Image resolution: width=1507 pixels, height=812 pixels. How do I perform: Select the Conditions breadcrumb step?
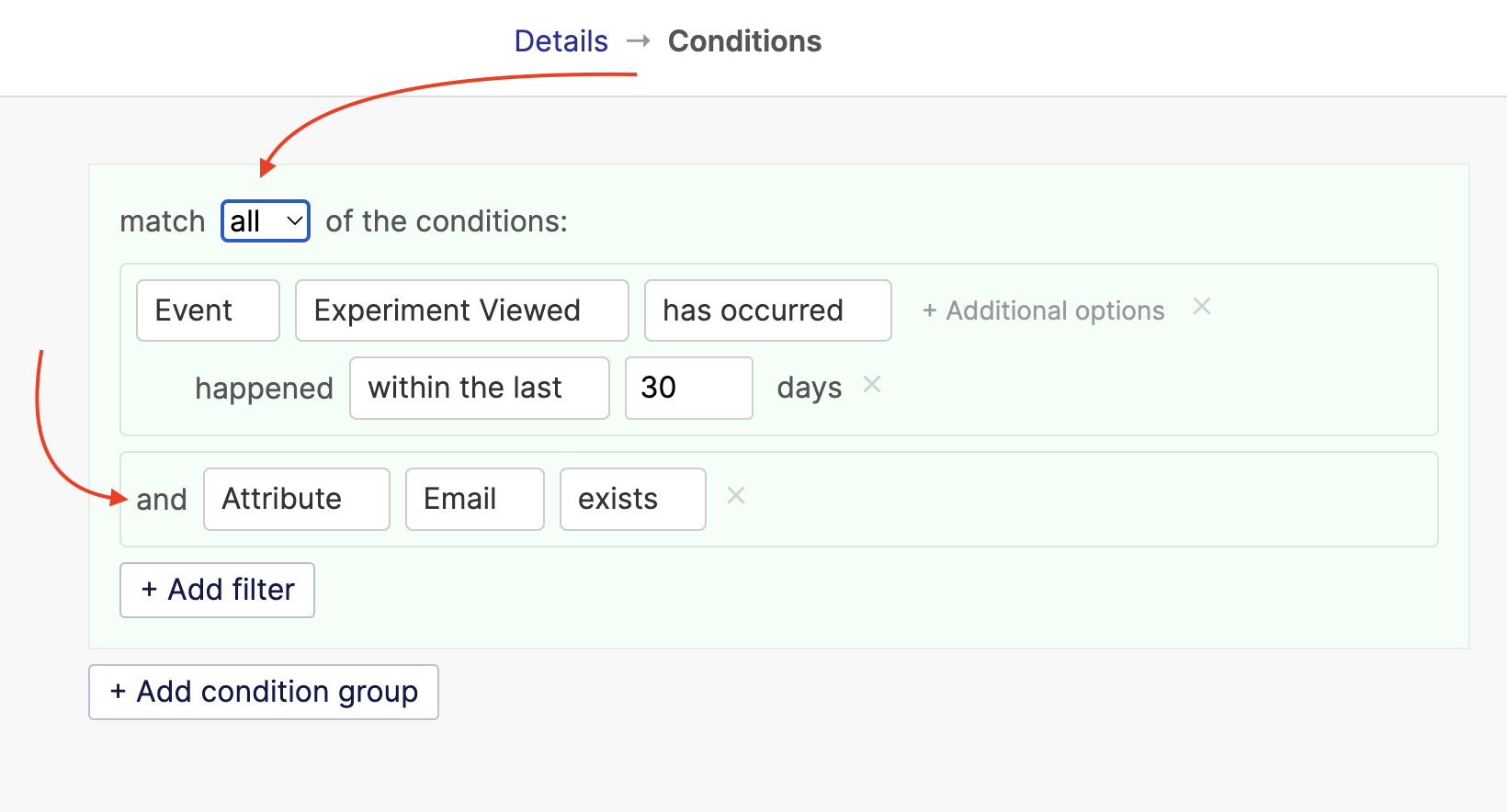click(x=744, y=41)
